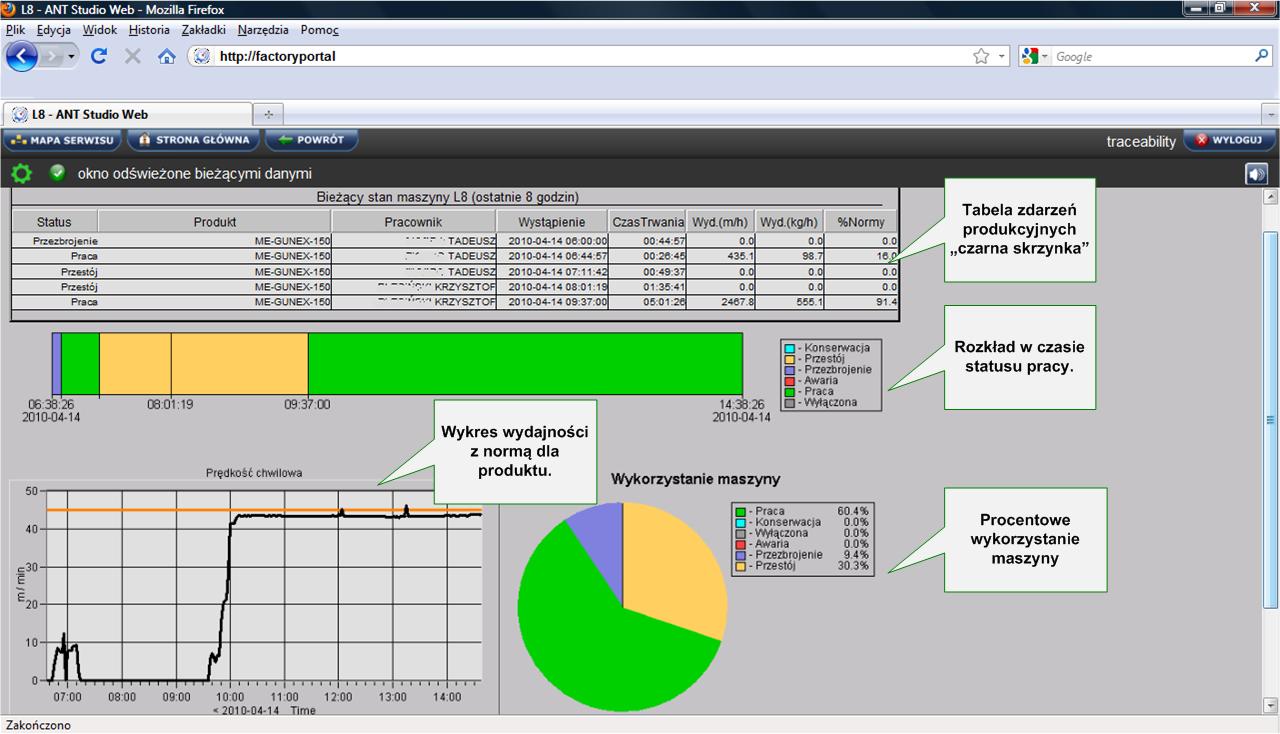
Task: Bookmark this page with the star icon
Action: (x=981, y=57)
